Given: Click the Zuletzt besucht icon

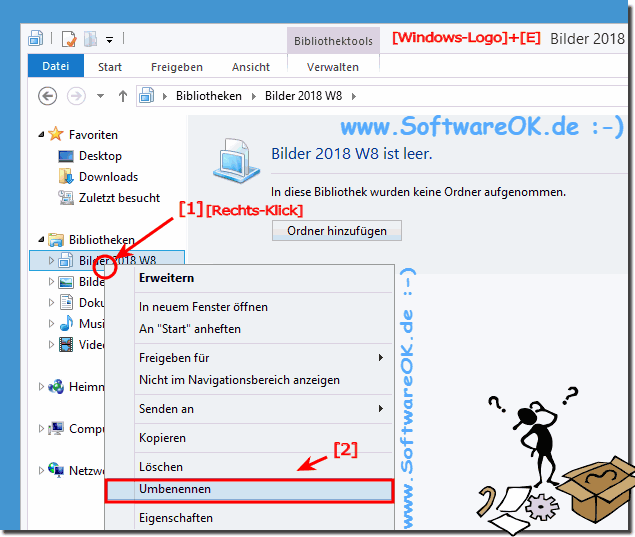Looking at the screenshot, I should click(66, 198).
